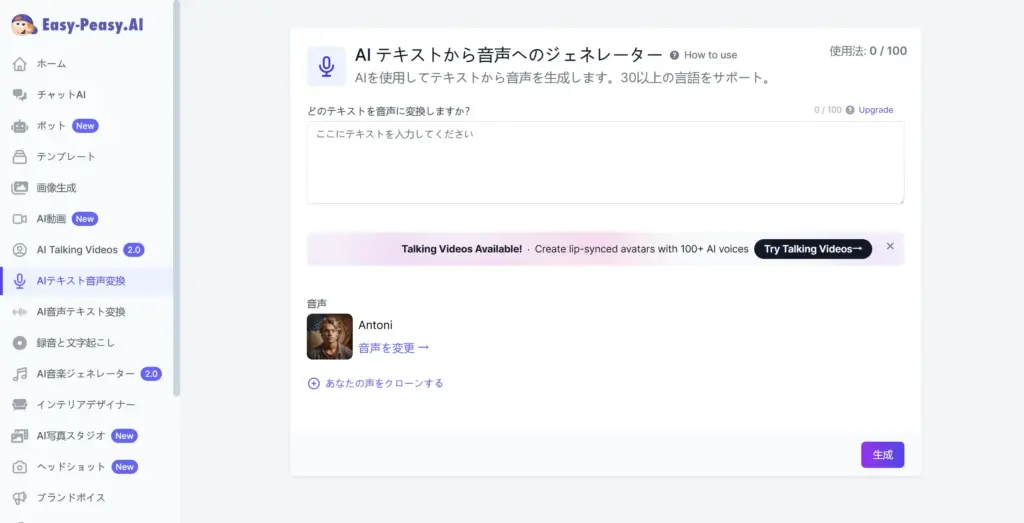This screenshot has width=1024, height=523.
Task: Open AI音声テキスト変換 in the sidebar
Action: [81, 312]
